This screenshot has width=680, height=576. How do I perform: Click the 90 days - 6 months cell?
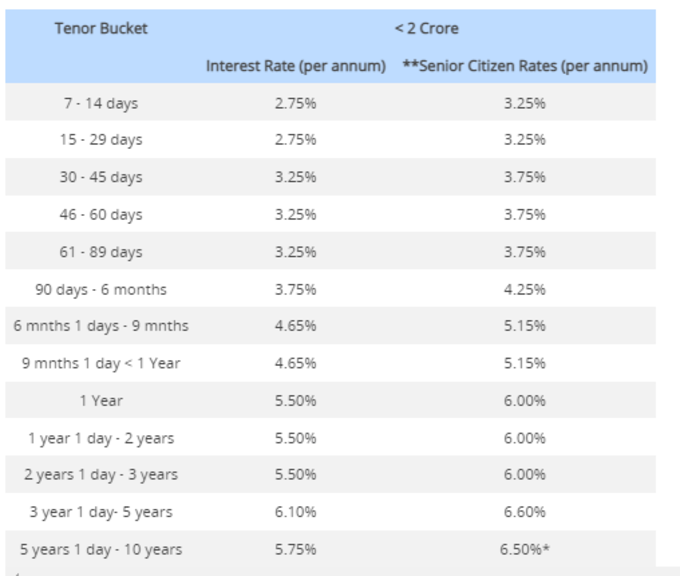[101, 289]
